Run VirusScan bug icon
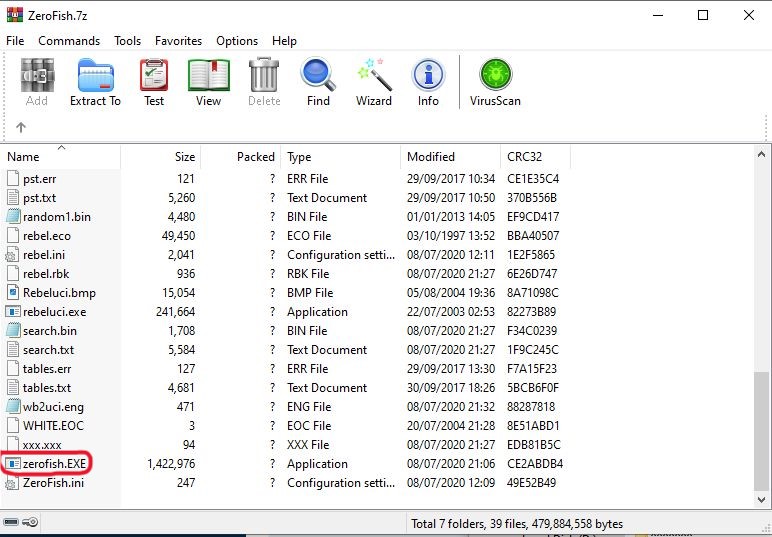 point(495,75)
